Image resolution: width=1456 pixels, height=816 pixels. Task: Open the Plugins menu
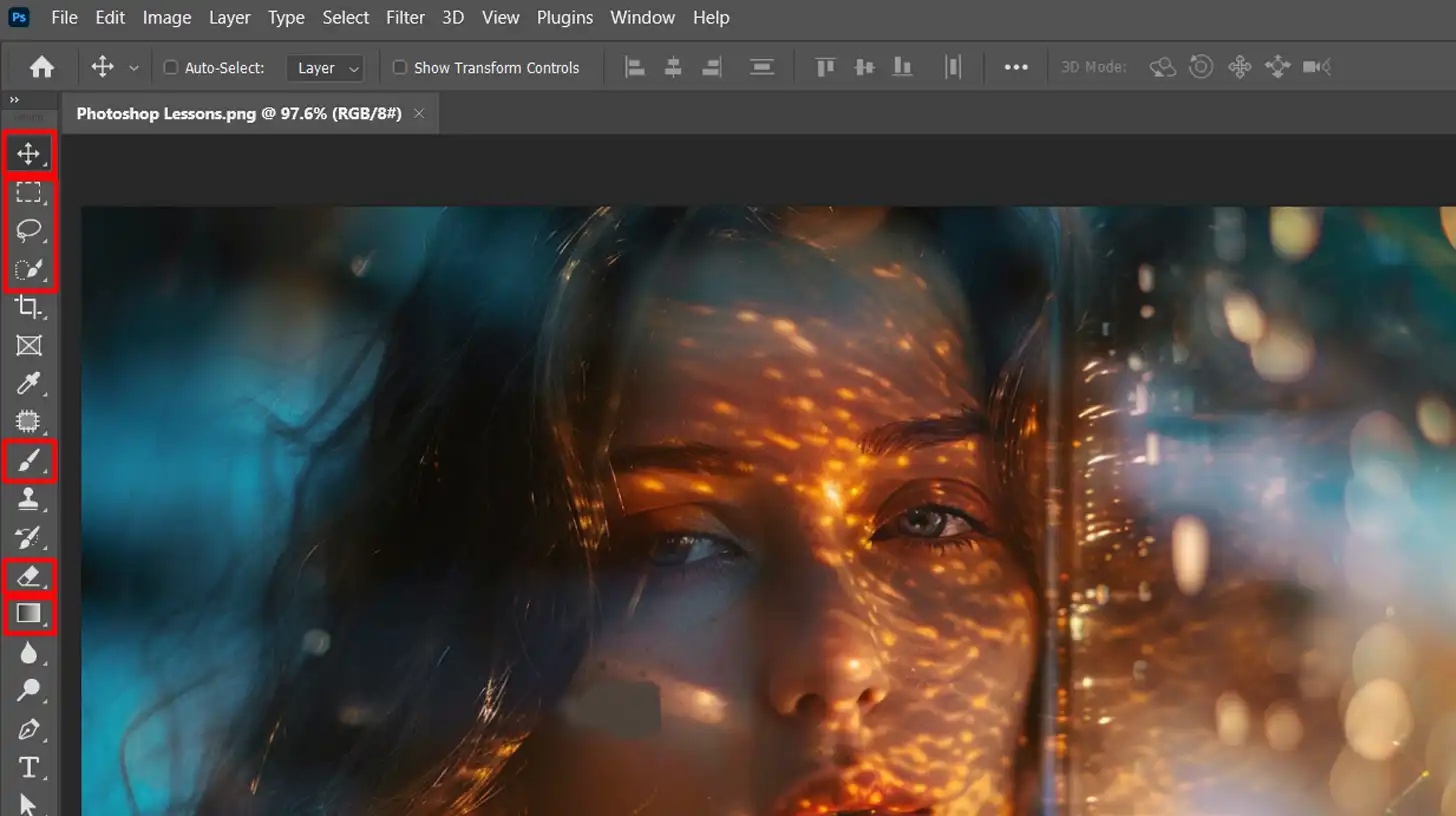click(x=565, y=17)
